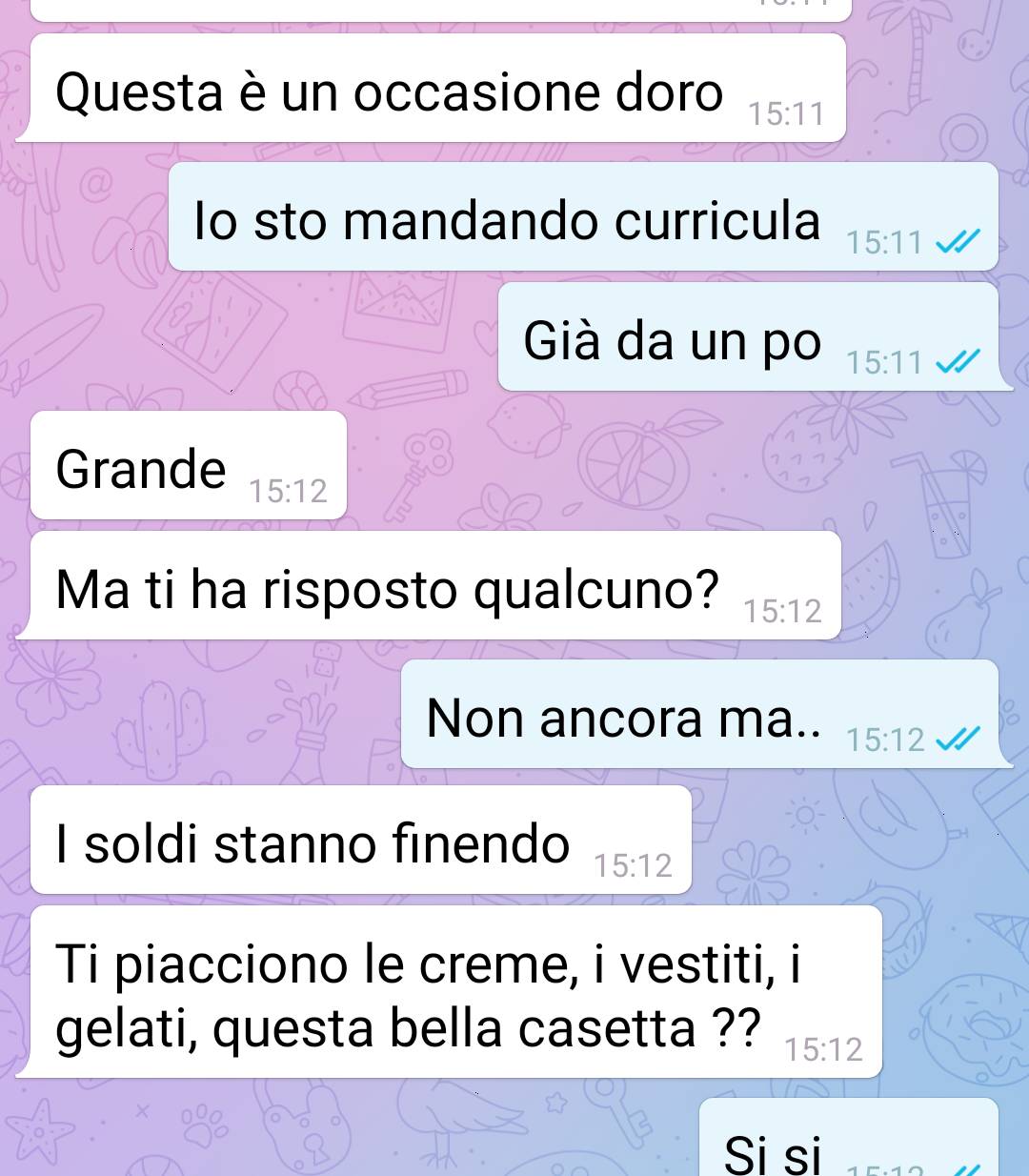Tap the timestamp on 'questa bella casetta ??' message
Image resolution: width=1029 pixels, height=1176 pixels.
click(823, 1049)
